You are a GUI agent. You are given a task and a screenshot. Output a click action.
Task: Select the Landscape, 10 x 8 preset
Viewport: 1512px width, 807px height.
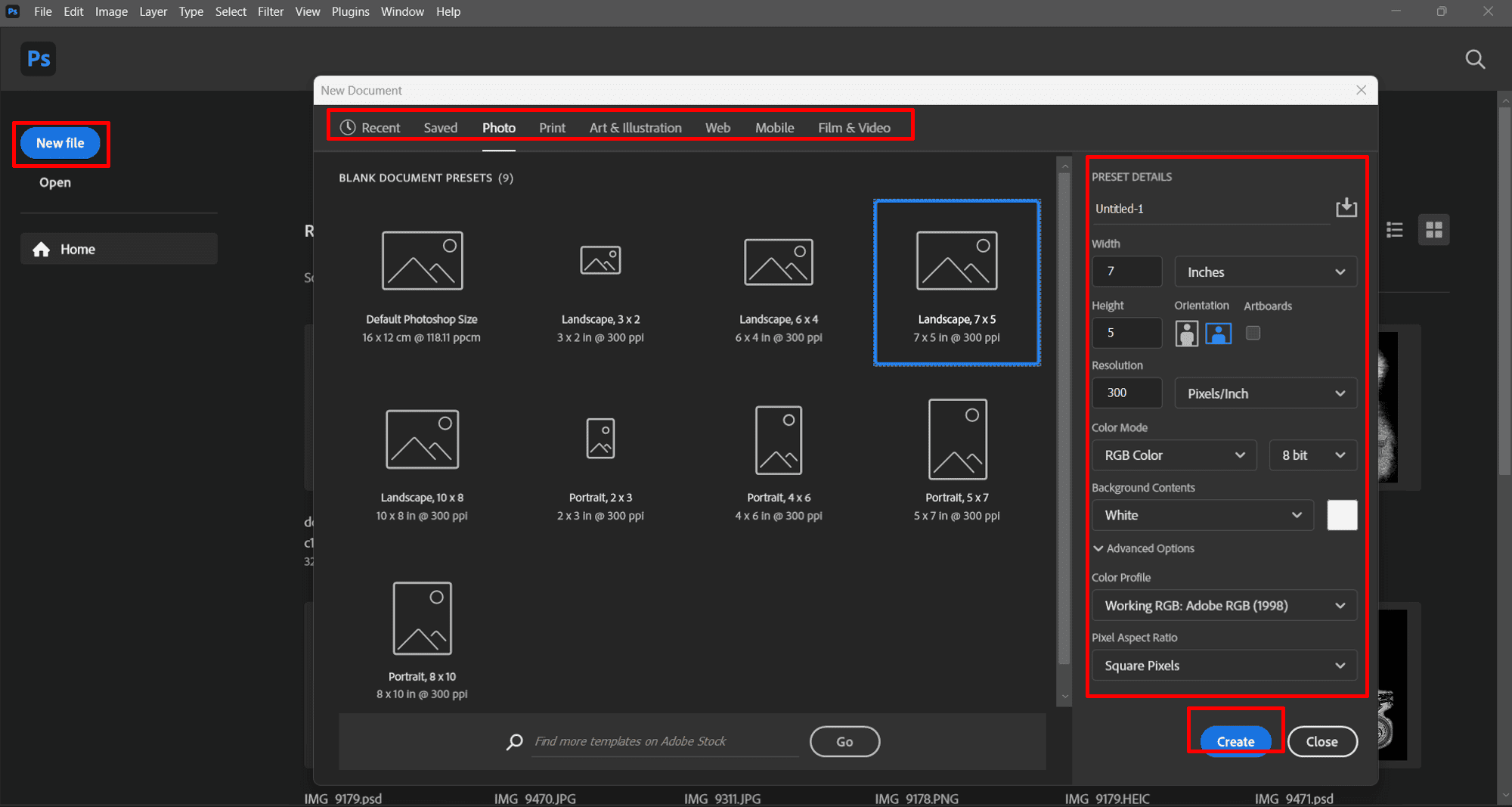422,462
